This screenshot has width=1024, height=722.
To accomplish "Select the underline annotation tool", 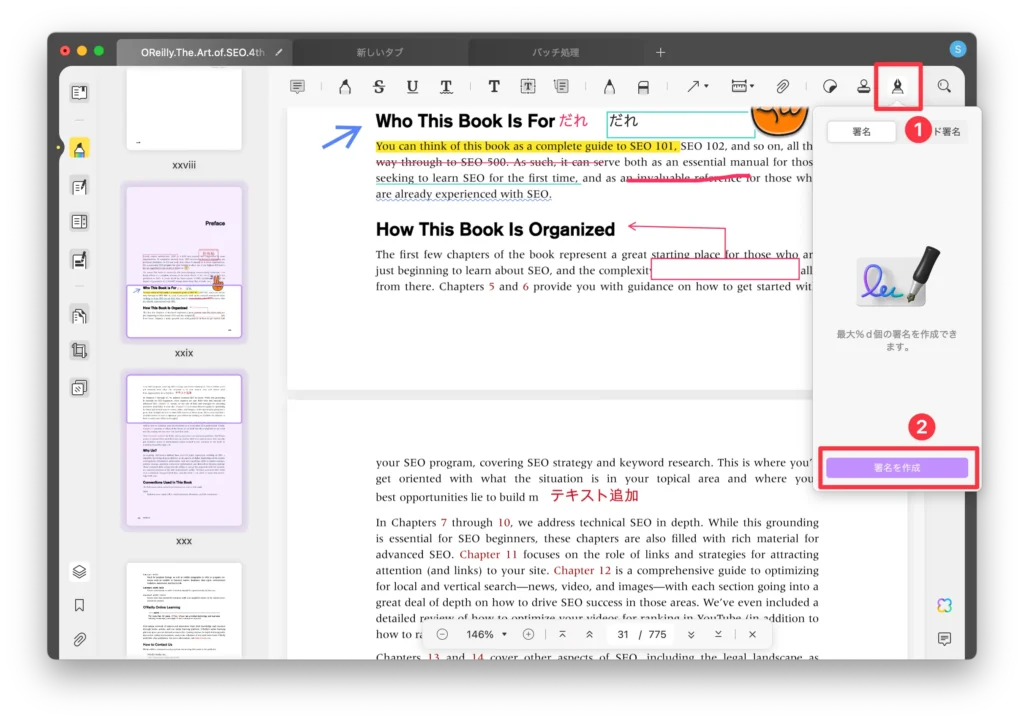I will [x=412, y=87].
